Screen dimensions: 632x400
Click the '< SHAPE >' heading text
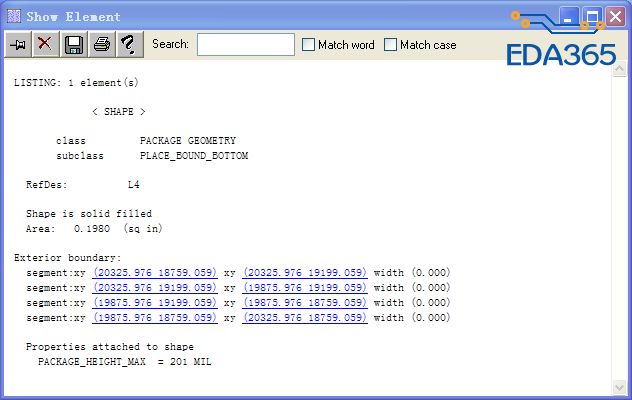(x=119, y=112)
